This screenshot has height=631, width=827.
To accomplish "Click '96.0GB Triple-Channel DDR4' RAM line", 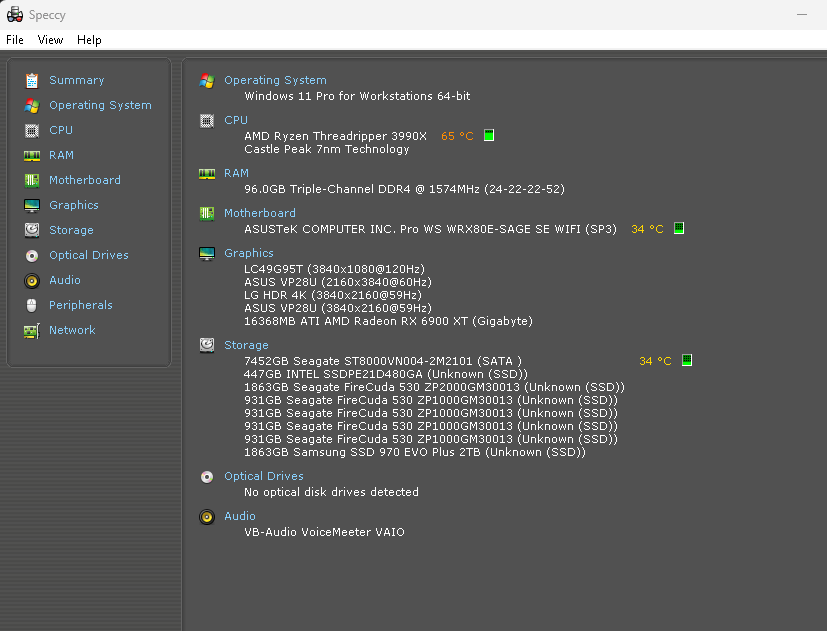I will pyautogui.click(x=404, y=189).
